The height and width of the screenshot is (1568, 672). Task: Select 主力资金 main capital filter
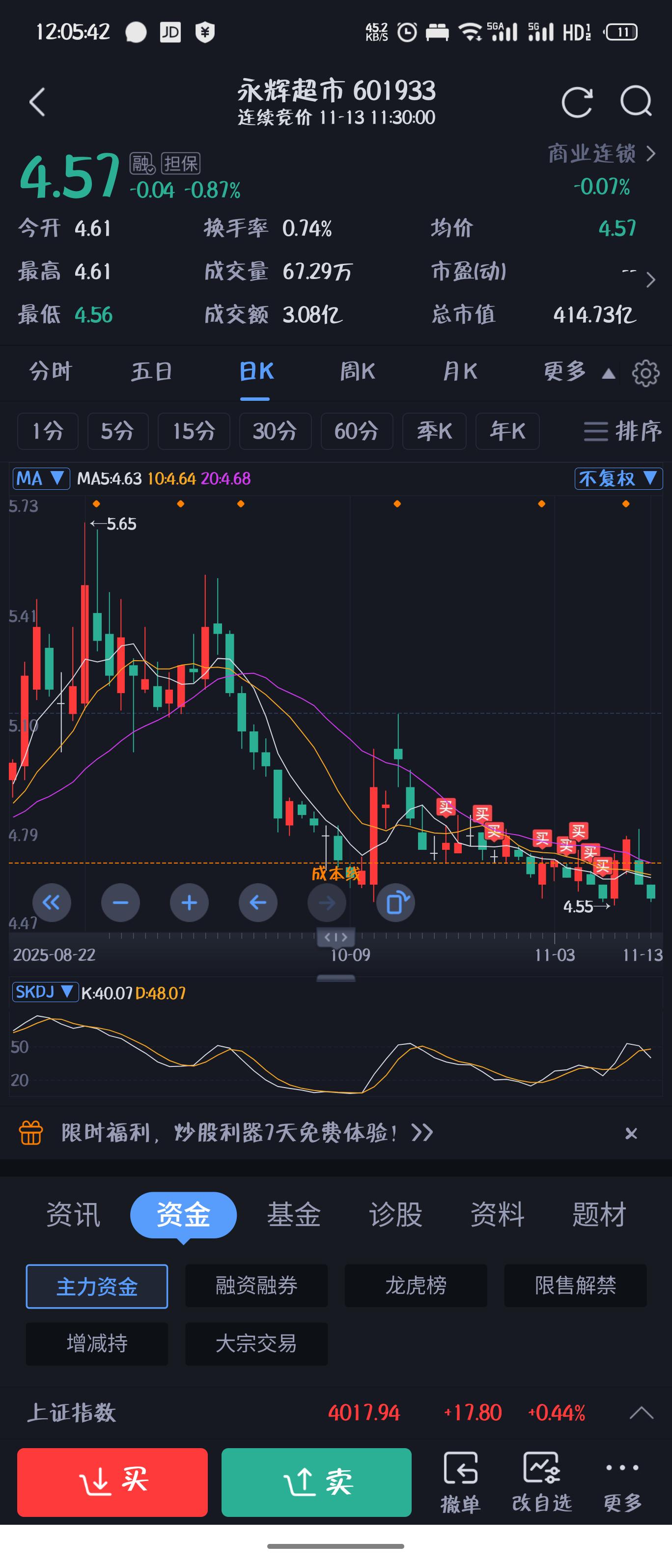pyautogui.click(x=97, y=1286)
